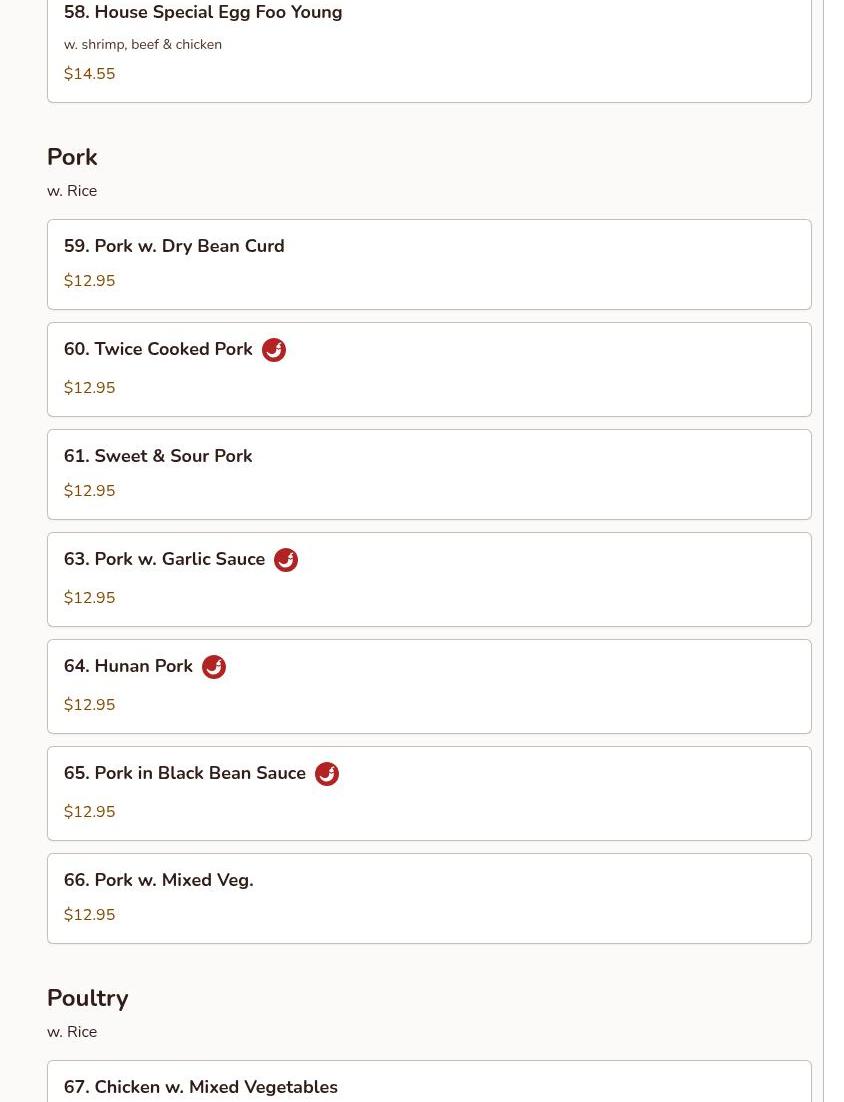Click the 'w. shrimp, beef & chicken' description
This screenshot has width=844, height=1102.
coord(143,45)
